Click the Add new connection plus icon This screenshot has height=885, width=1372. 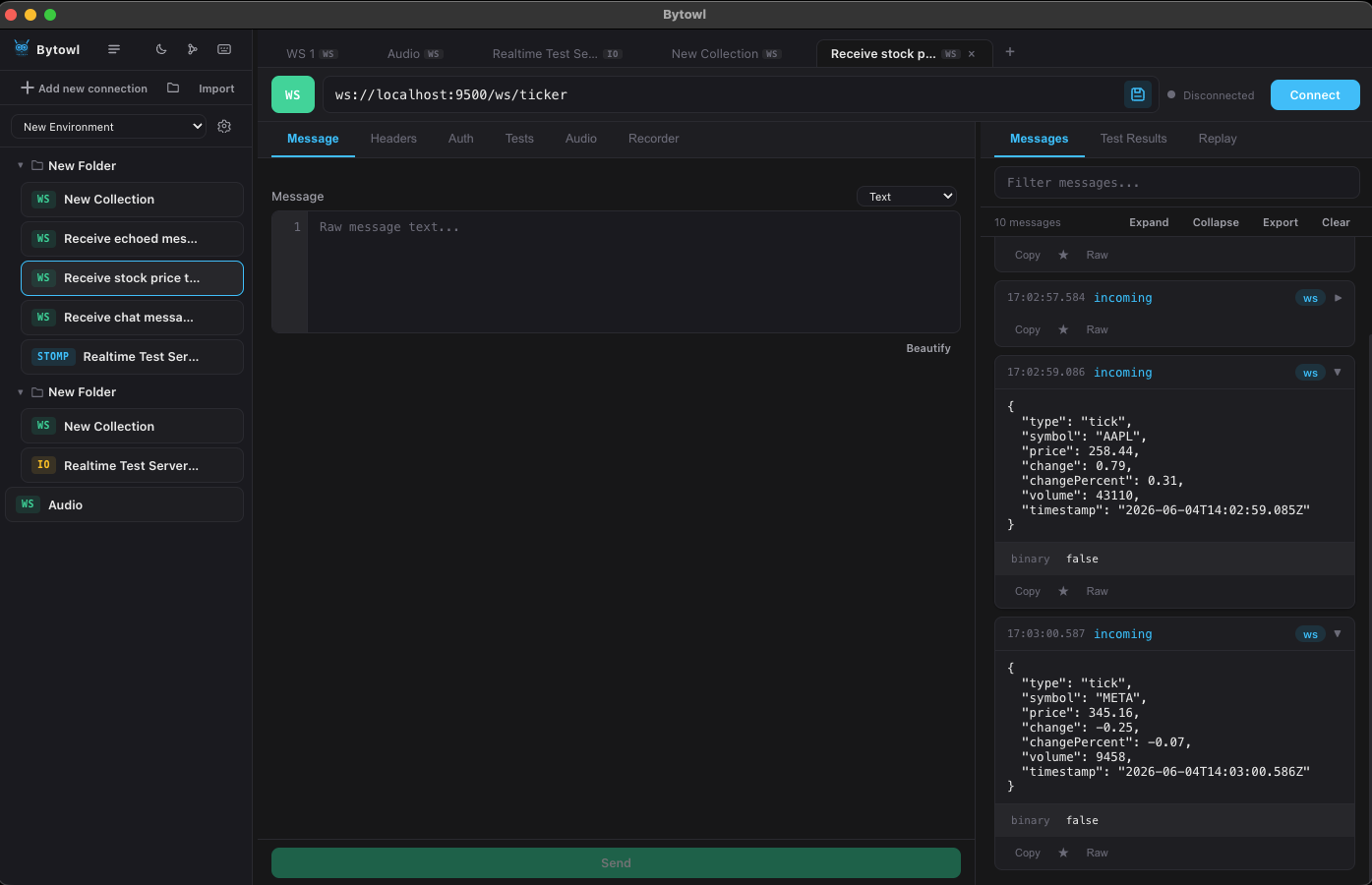[28, 88]
